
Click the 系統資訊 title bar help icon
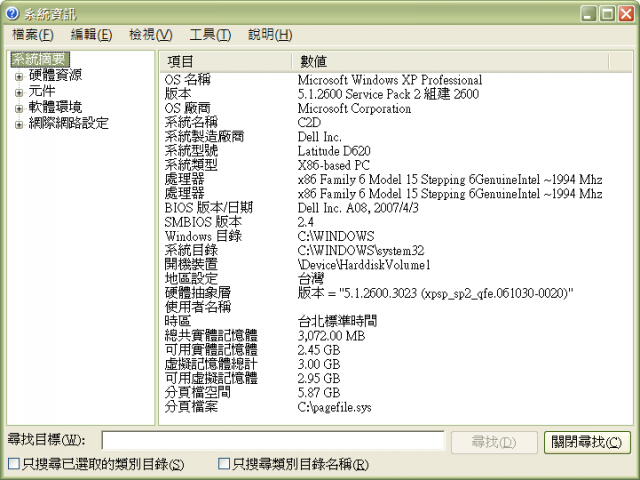coord(12,13)
